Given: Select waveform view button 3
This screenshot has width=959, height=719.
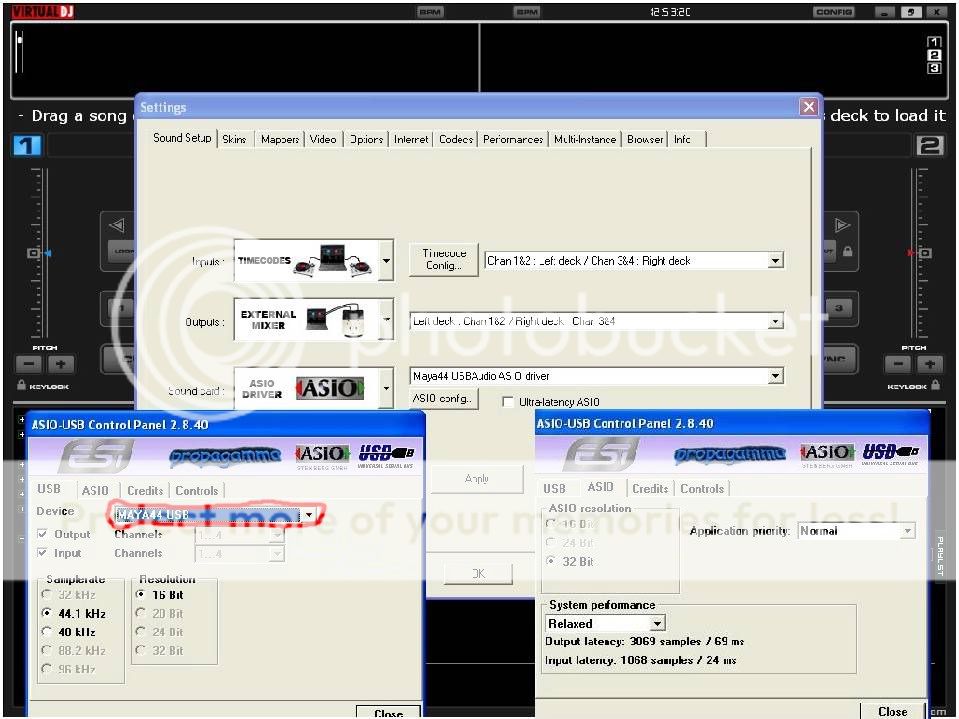Looking at the screenshot, I should click(x=934, y=68).
